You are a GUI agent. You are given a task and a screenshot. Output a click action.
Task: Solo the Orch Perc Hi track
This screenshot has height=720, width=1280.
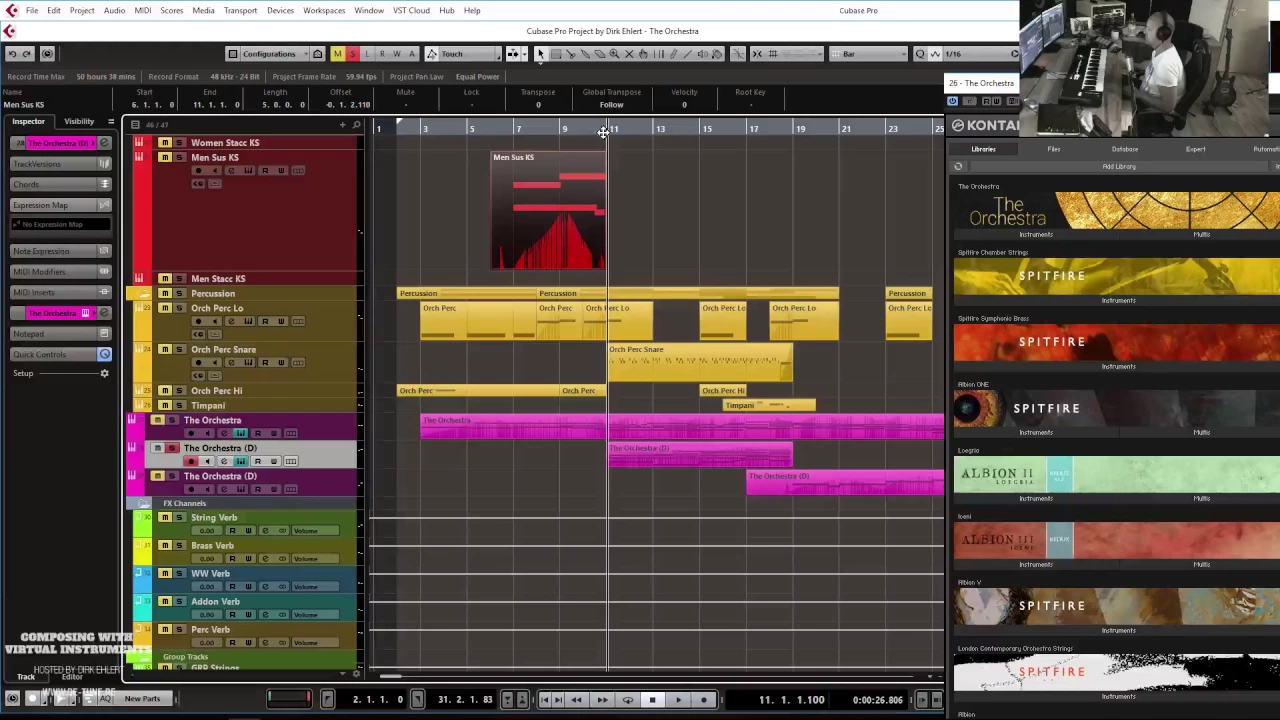(180, 391)
